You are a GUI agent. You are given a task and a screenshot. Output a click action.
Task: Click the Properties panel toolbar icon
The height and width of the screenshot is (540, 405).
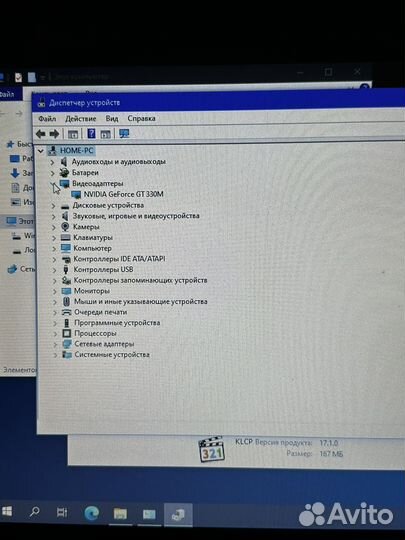pyautogui.click(x=105, y=134)
